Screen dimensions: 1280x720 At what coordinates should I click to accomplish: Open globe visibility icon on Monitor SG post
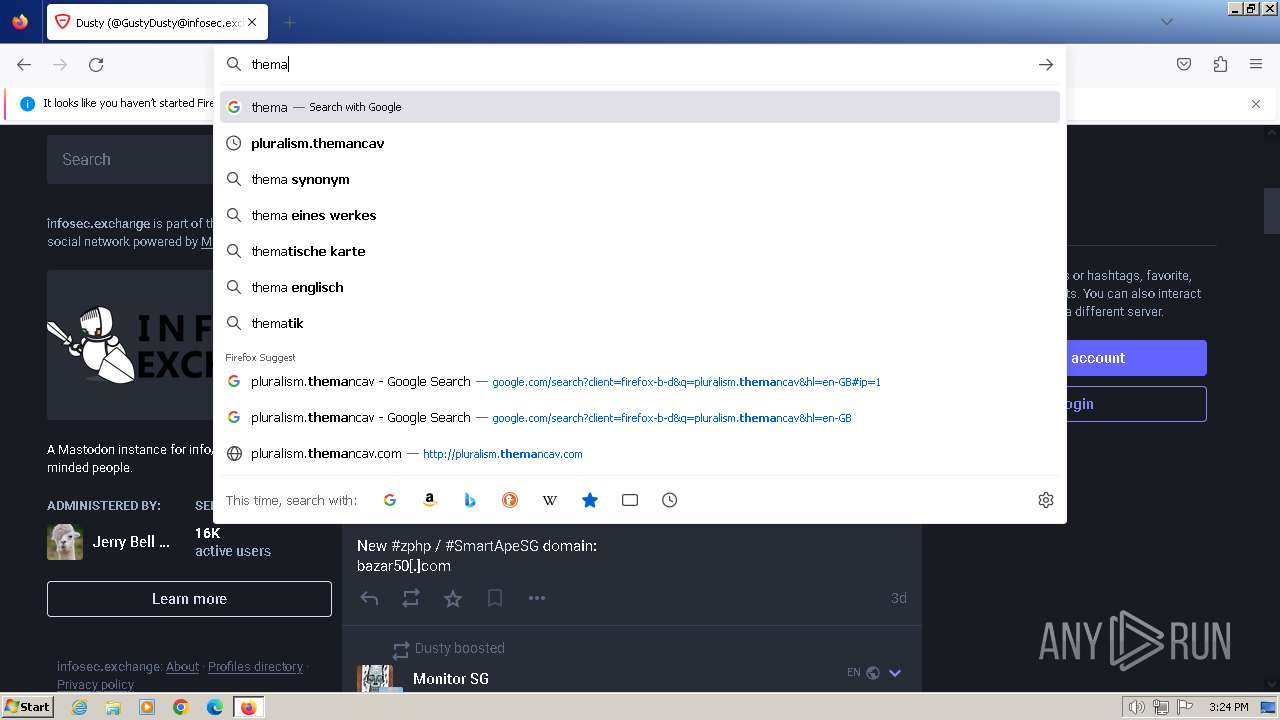[873, 673]
